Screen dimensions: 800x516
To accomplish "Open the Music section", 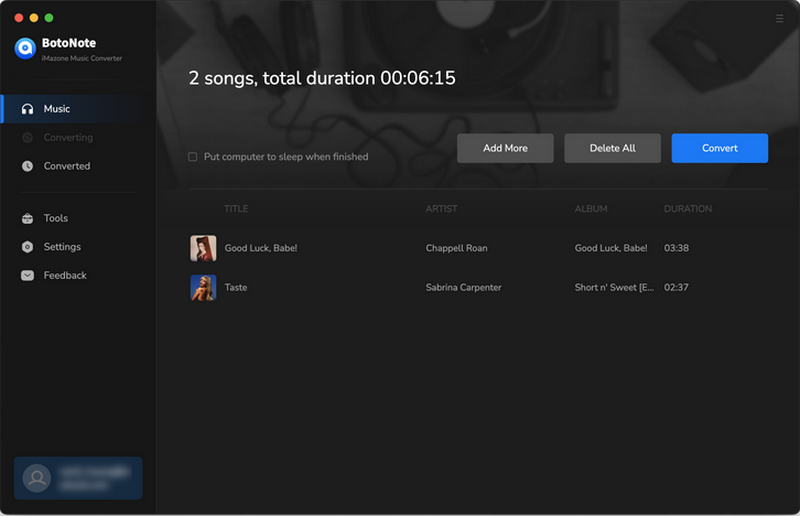I will (x=79, y=109).
